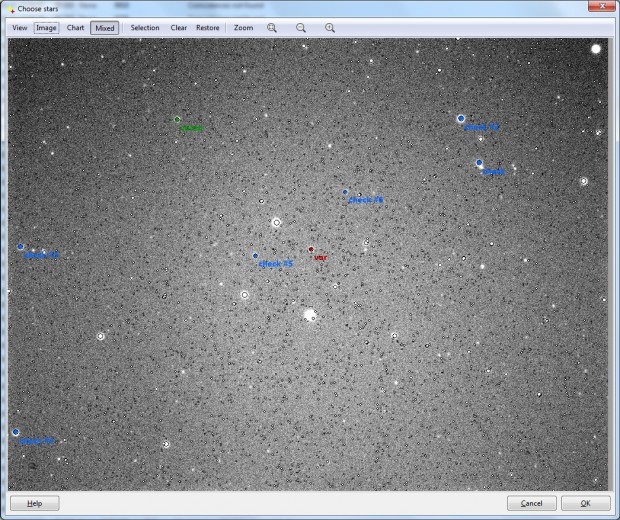Click the blue check marker in bottom-left corner

point(16,432)
